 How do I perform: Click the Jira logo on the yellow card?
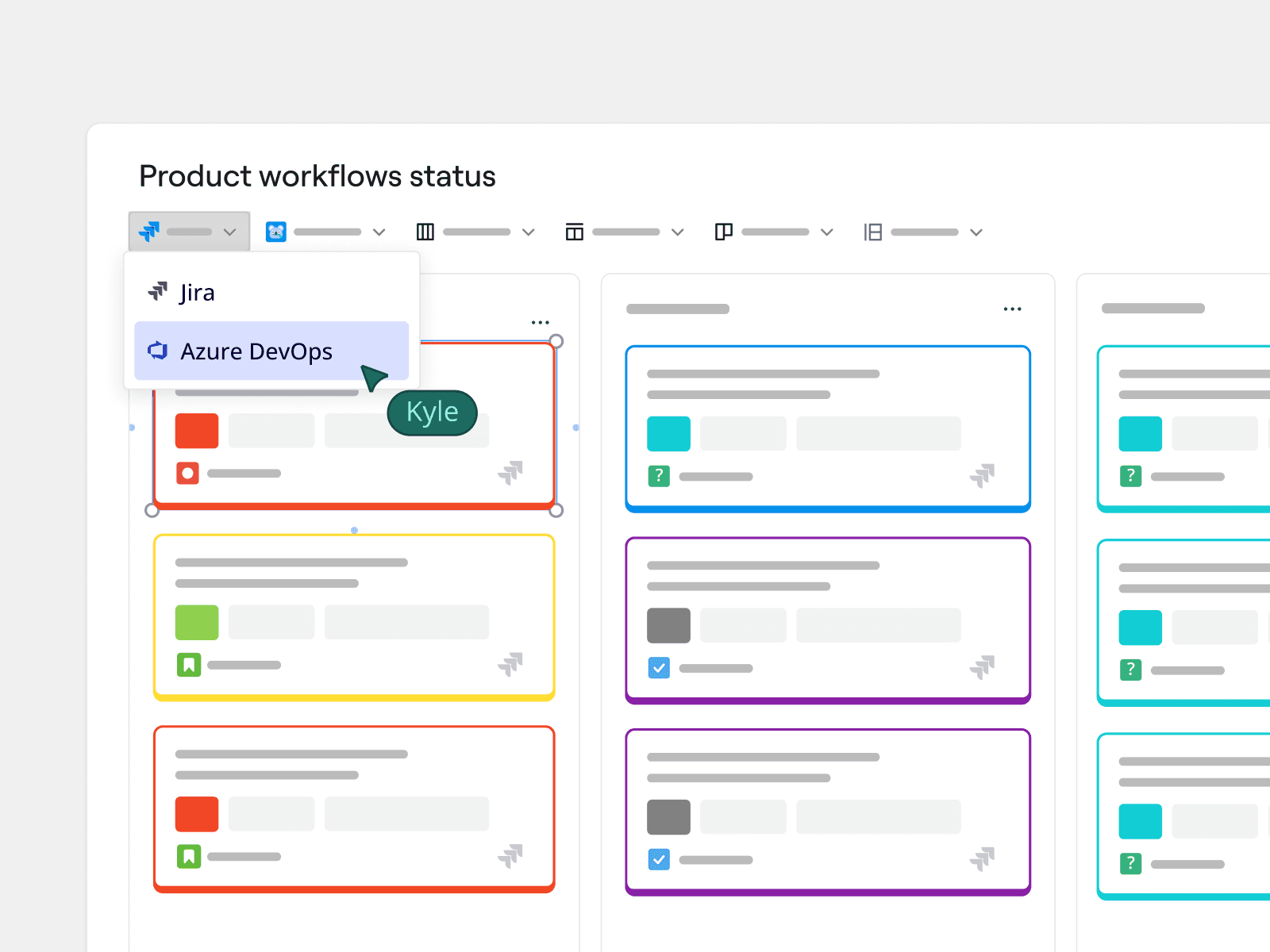pyautogui.click(x=510, y=664)
